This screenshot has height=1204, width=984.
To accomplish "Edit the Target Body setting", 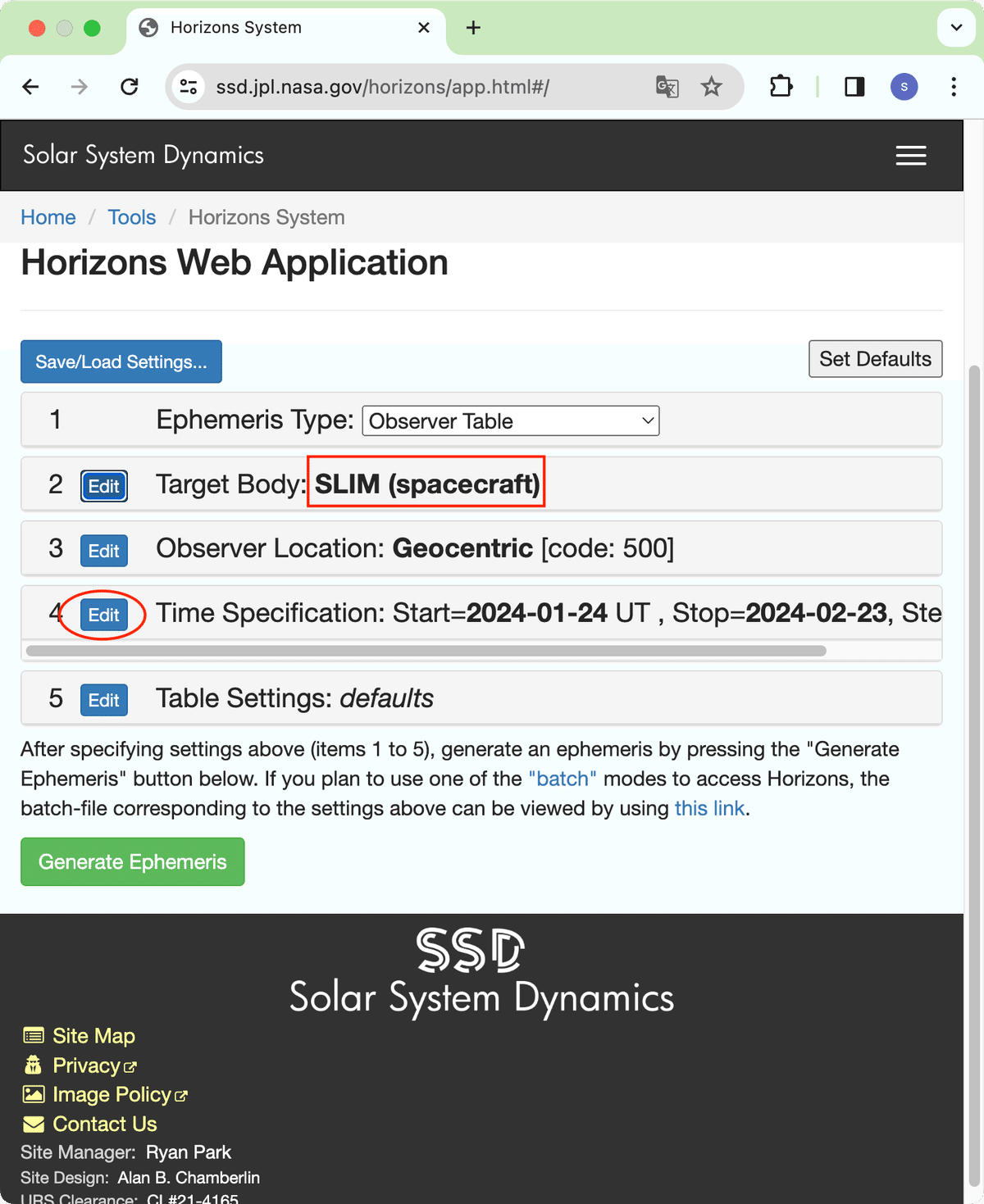I will (x=104, y=486).
